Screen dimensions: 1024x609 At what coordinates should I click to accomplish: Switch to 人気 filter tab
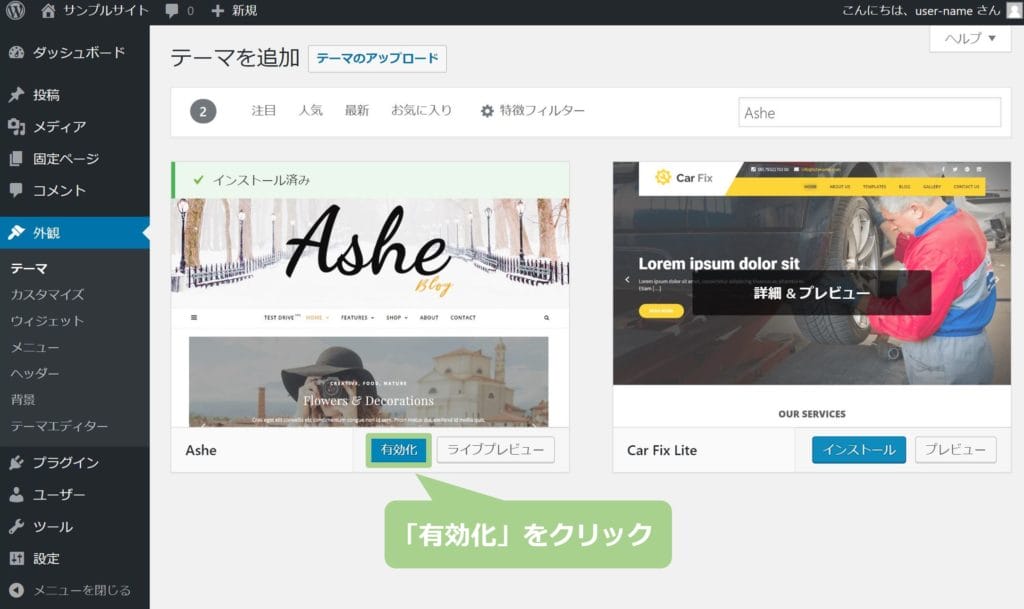[x=311, y=111]
